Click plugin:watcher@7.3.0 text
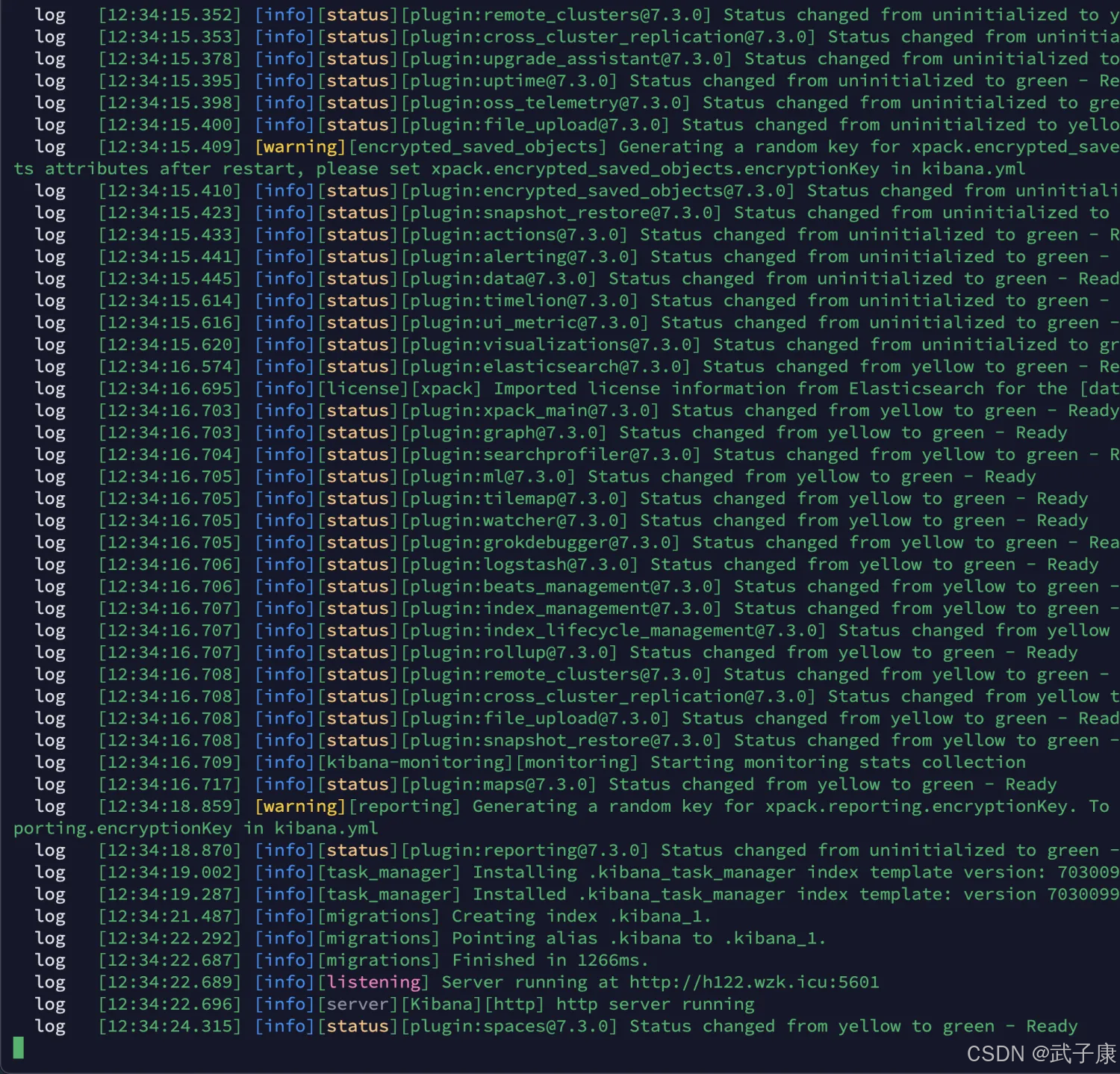 click(514, 521)
